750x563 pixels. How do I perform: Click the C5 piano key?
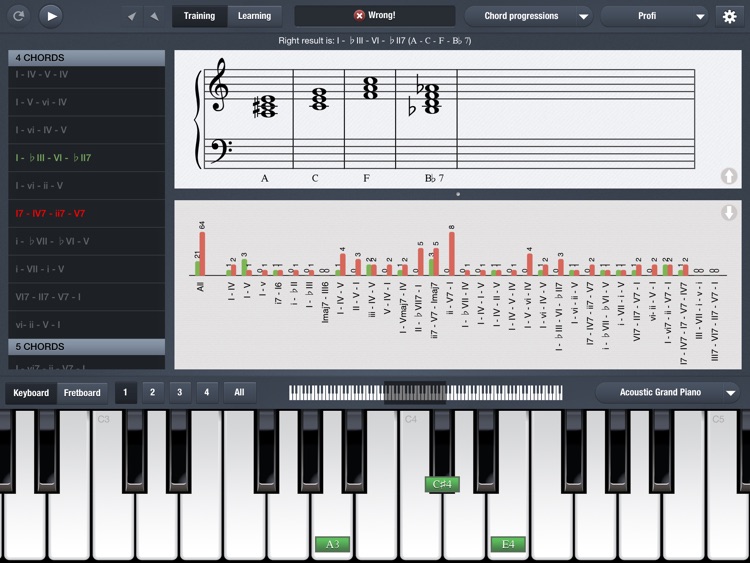728,526
